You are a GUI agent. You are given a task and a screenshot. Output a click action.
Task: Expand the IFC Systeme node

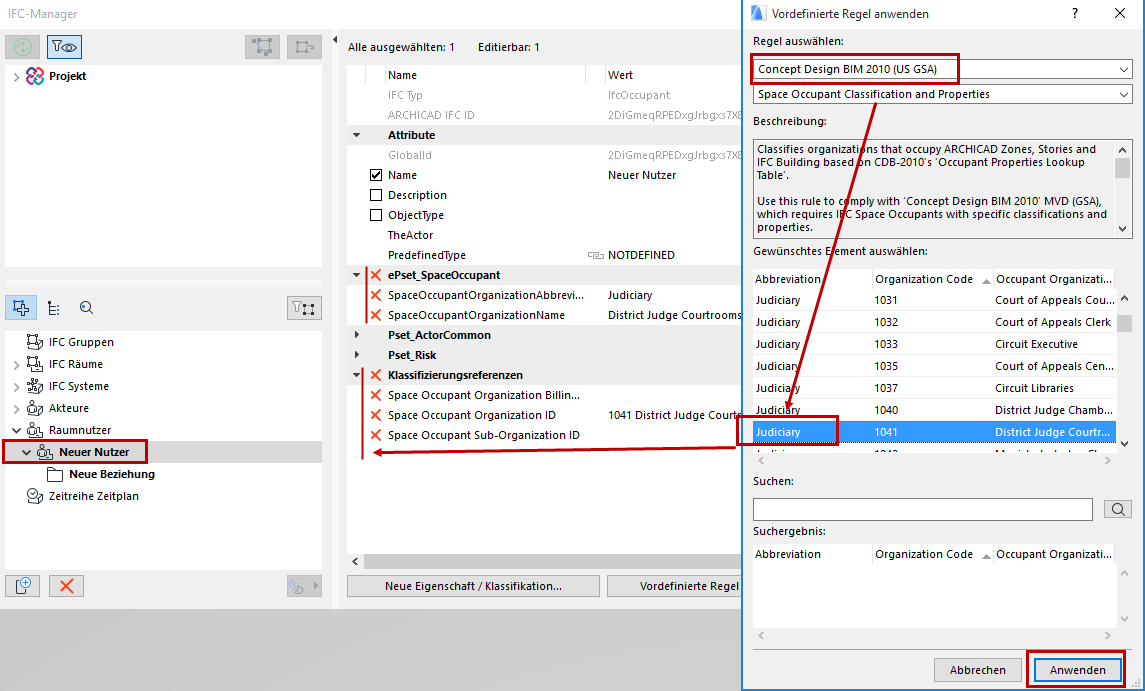tap(16, 386)
